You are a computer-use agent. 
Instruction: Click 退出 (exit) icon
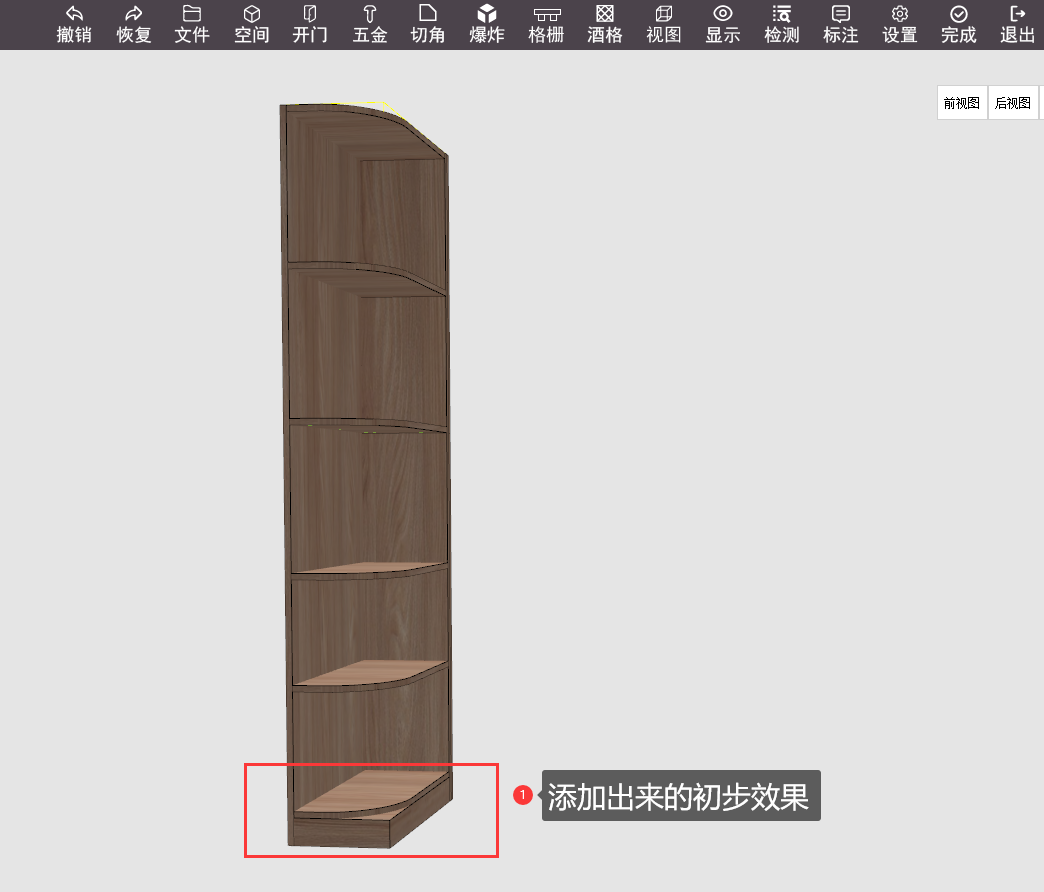[1017, 25]
